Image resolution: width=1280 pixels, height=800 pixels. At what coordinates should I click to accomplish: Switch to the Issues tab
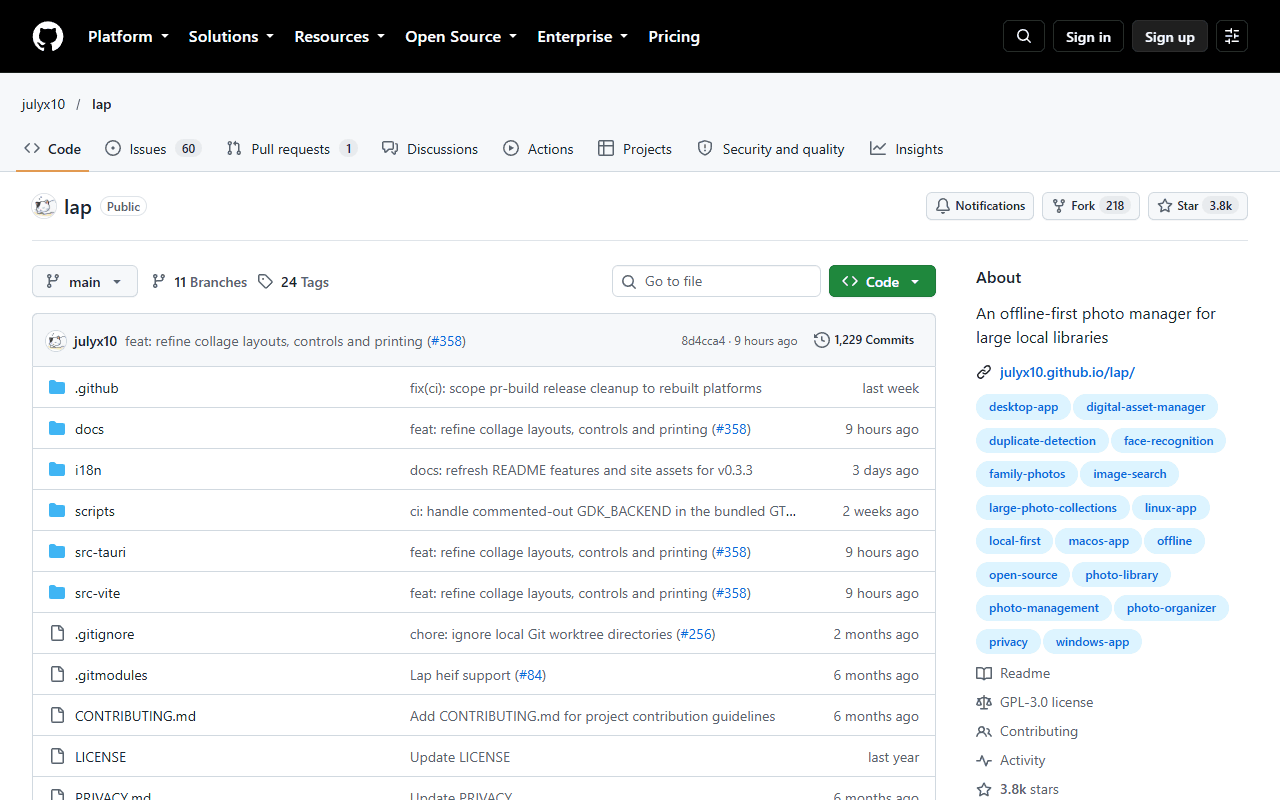tap(153, 149)
